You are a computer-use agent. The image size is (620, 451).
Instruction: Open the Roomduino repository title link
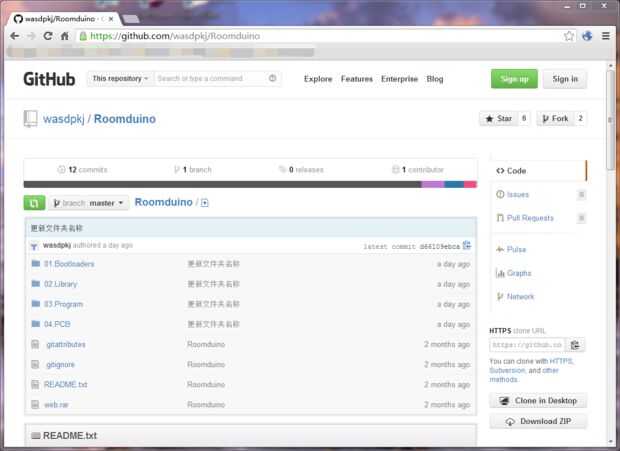pos(125,119)
